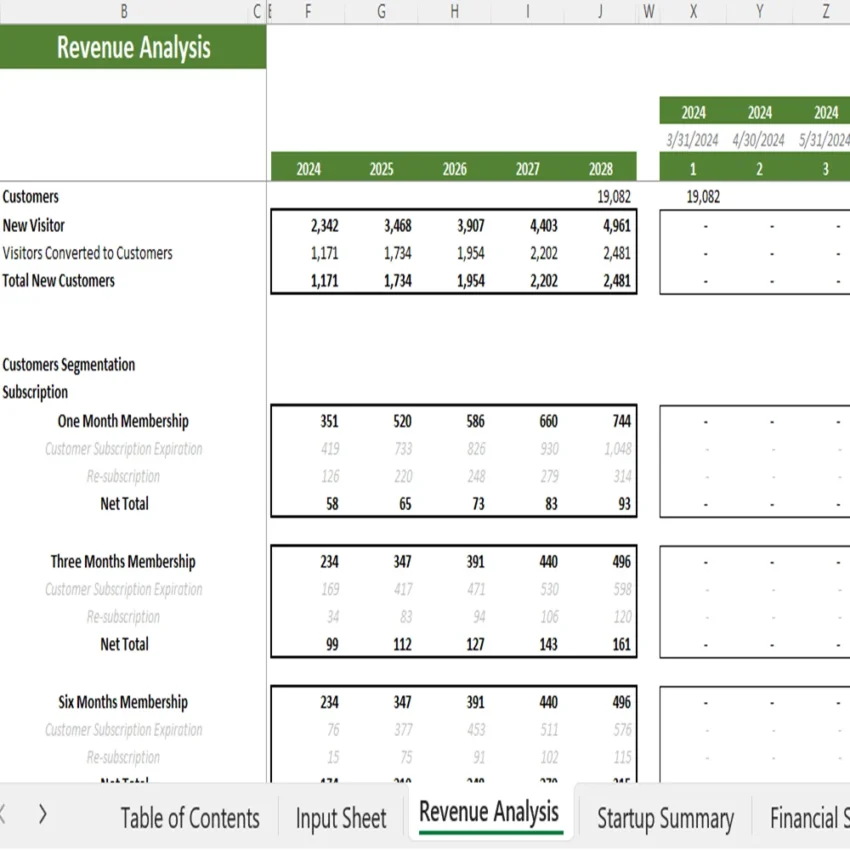Viewport: 850px width, 850px height.
Task: Click the One Month Membership label
Action: point(122,421)
